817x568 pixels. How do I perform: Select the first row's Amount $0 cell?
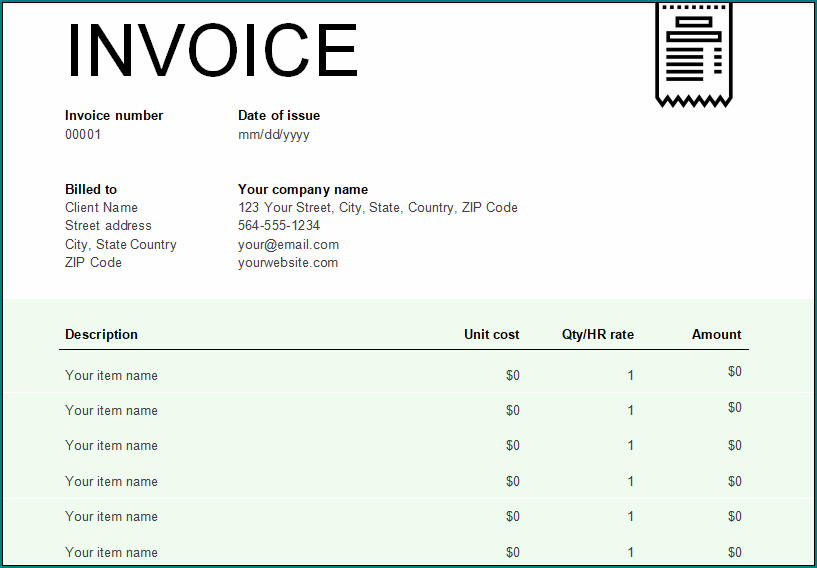pos(735,372)
